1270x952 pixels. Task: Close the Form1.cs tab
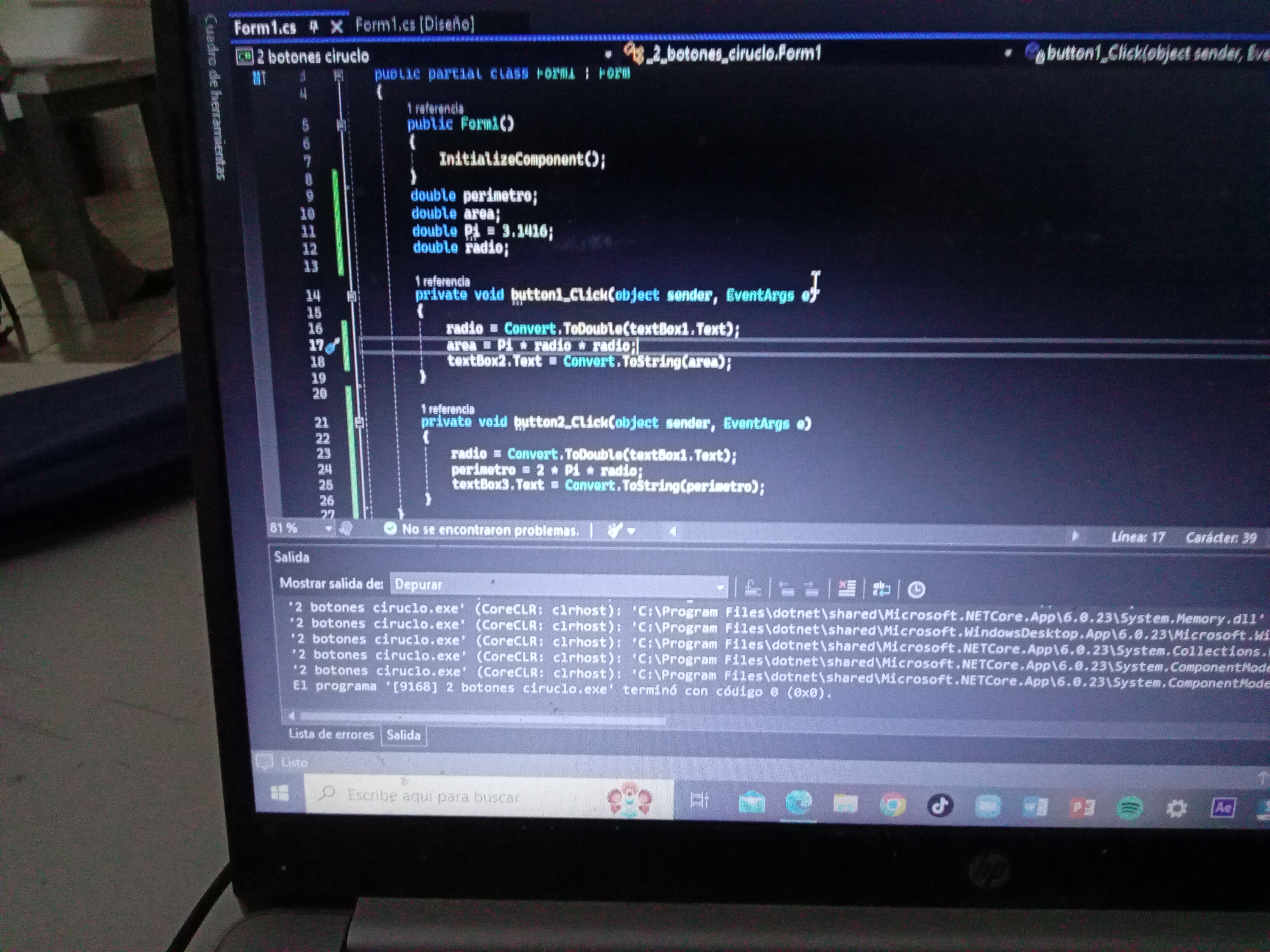[x=337, y=26]
